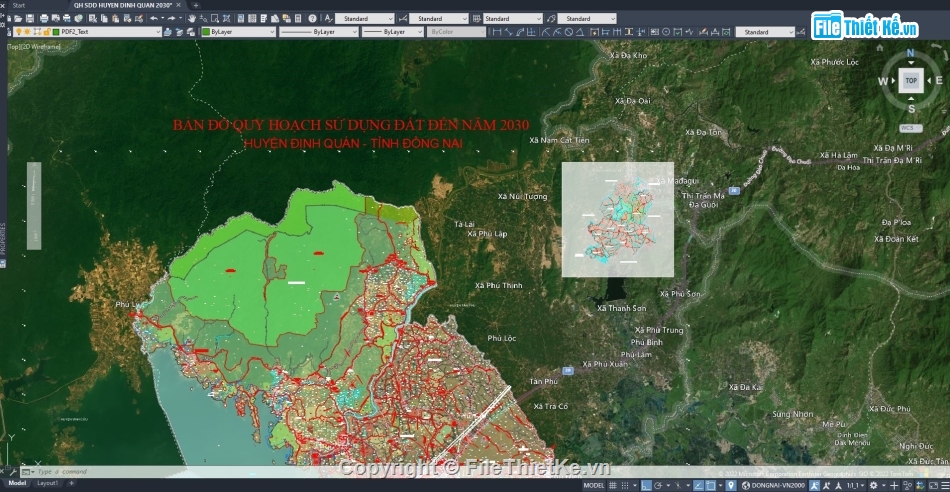The image size is (950, 492).
Task: Click the Multileader Style icon
Action: 551,19
